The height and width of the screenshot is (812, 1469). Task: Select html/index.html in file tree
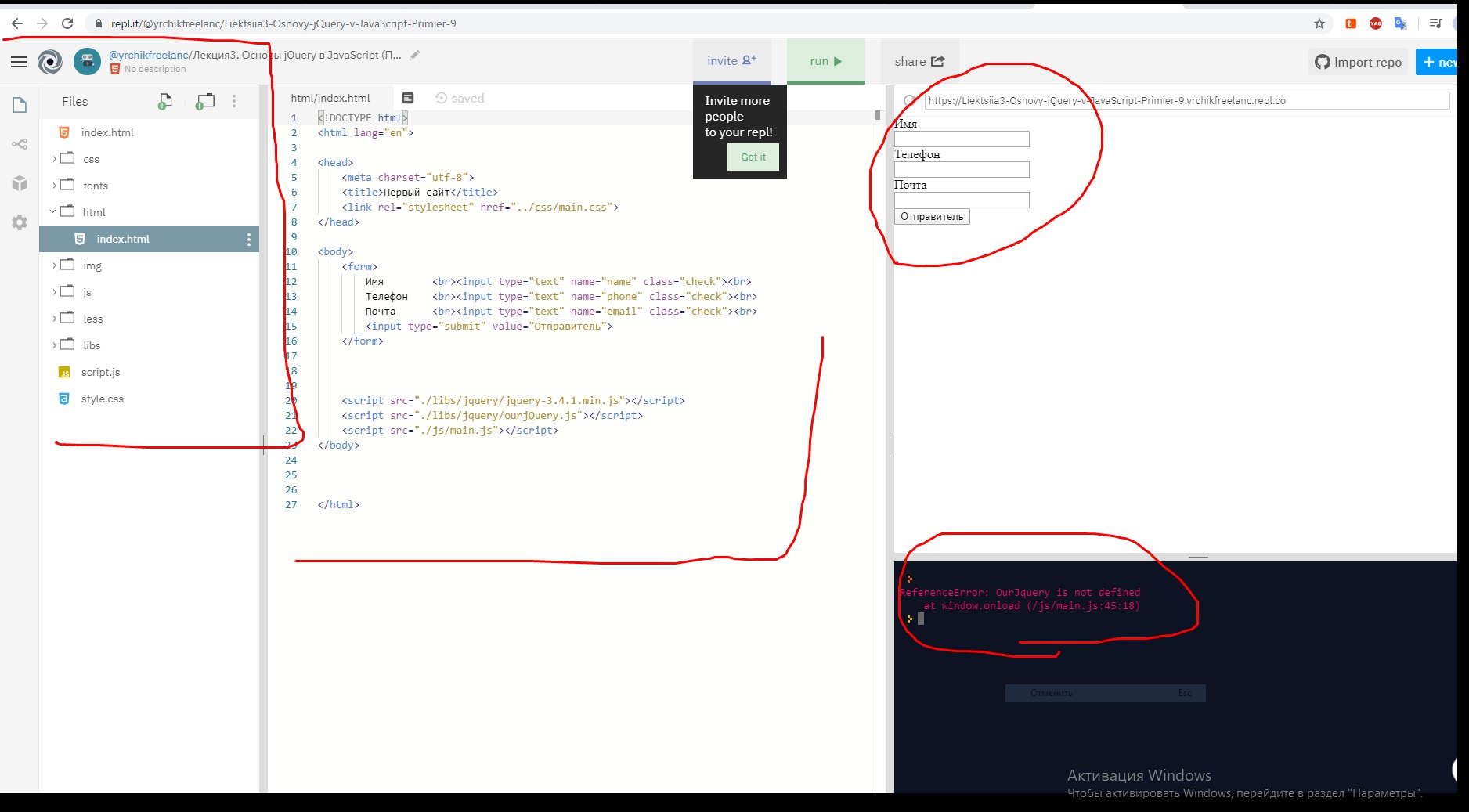(149, 239)
